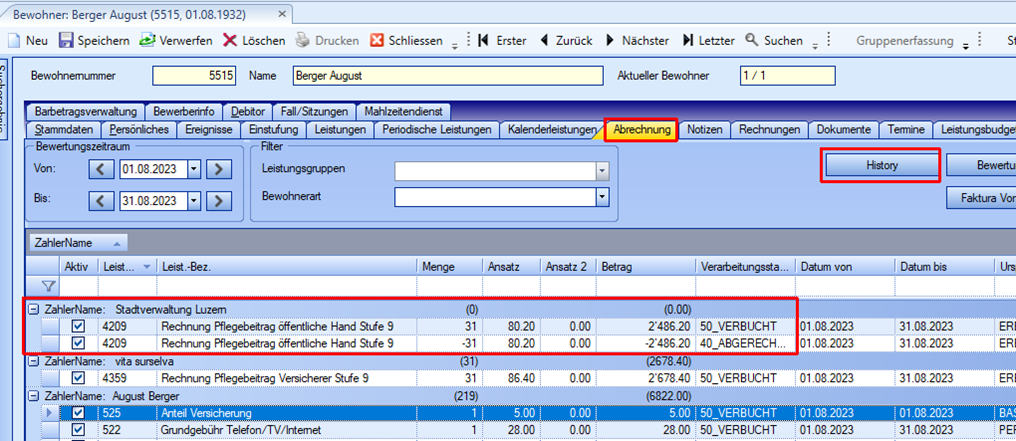Open the Leistungsgruppen dropdown

pos(603,171)
